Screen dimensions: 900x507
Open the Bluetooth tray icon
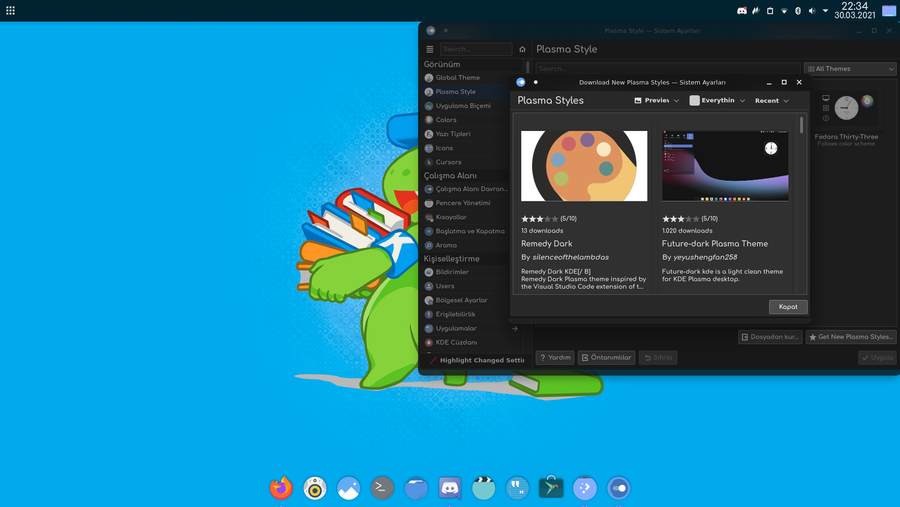798,11
